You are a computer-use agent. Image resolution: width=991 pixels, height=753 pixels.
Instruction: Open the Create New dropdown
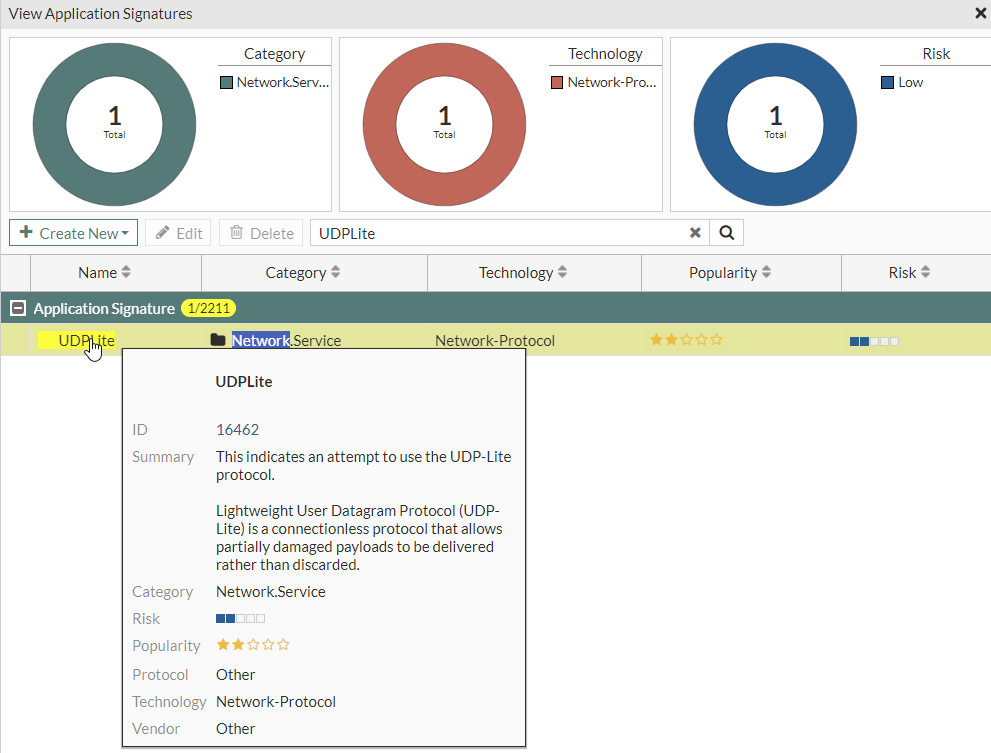pos(74,233)
